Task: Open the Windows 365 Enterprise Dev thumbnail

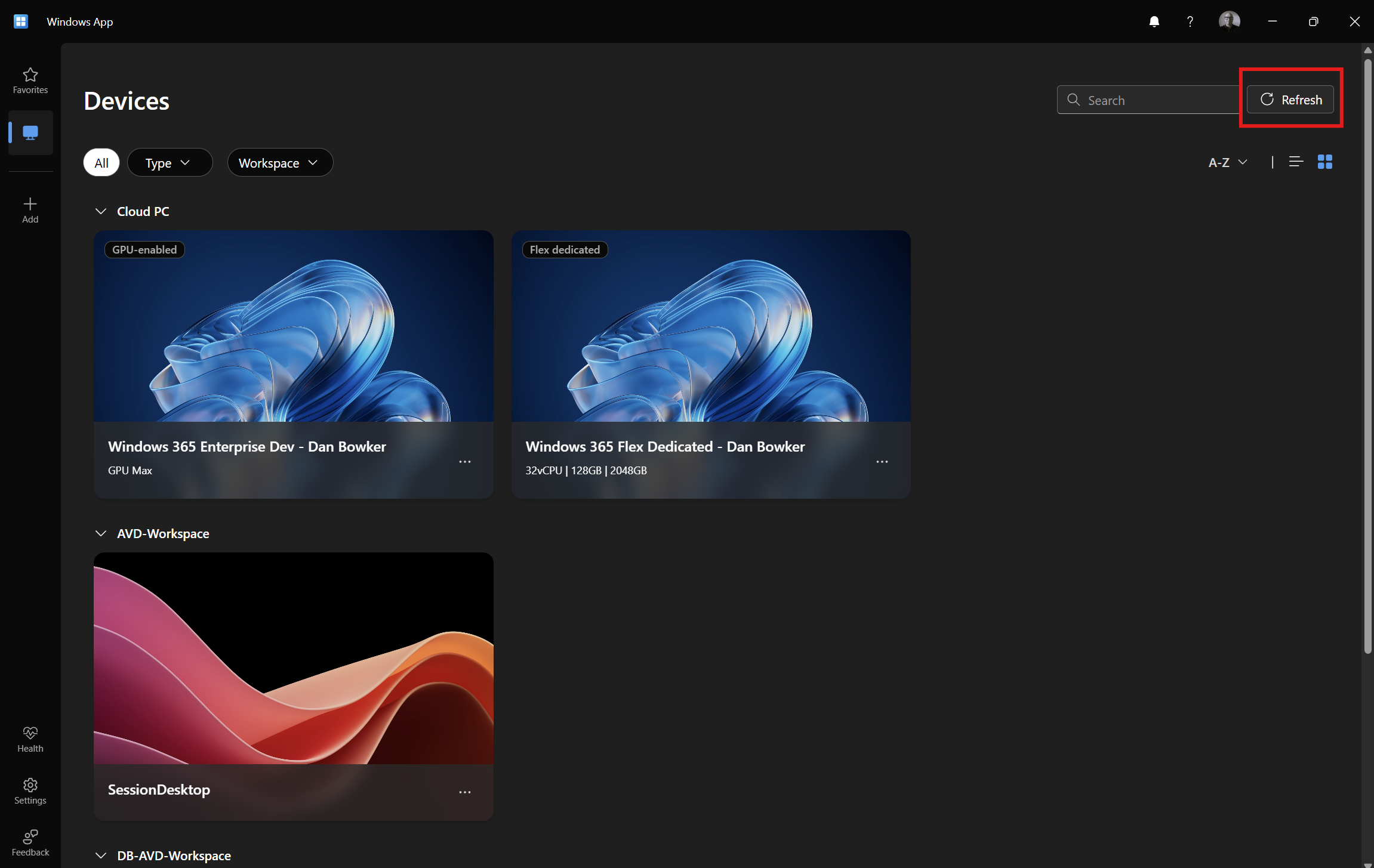Action: [x=294, y=326]
